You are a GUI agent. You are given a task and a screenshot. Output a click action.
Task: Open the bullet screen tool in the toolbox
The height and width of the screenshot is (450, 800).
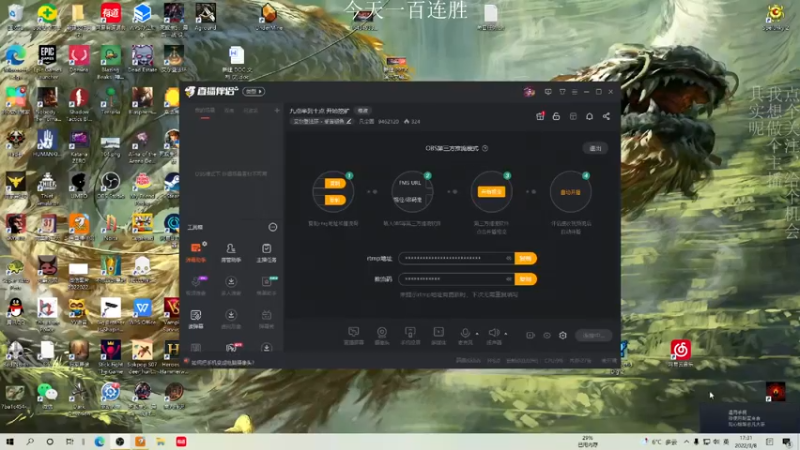point(196,318)
